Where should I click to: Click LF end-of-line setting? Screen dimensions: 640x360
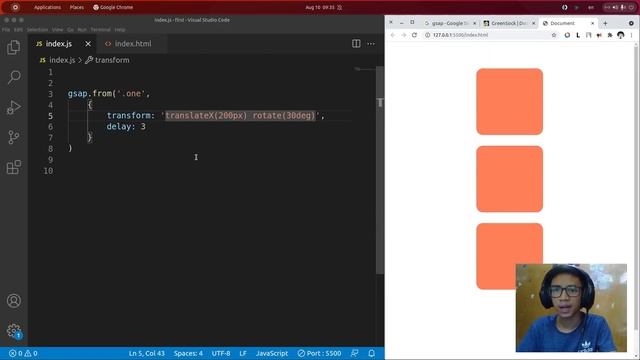pos(243,353)
